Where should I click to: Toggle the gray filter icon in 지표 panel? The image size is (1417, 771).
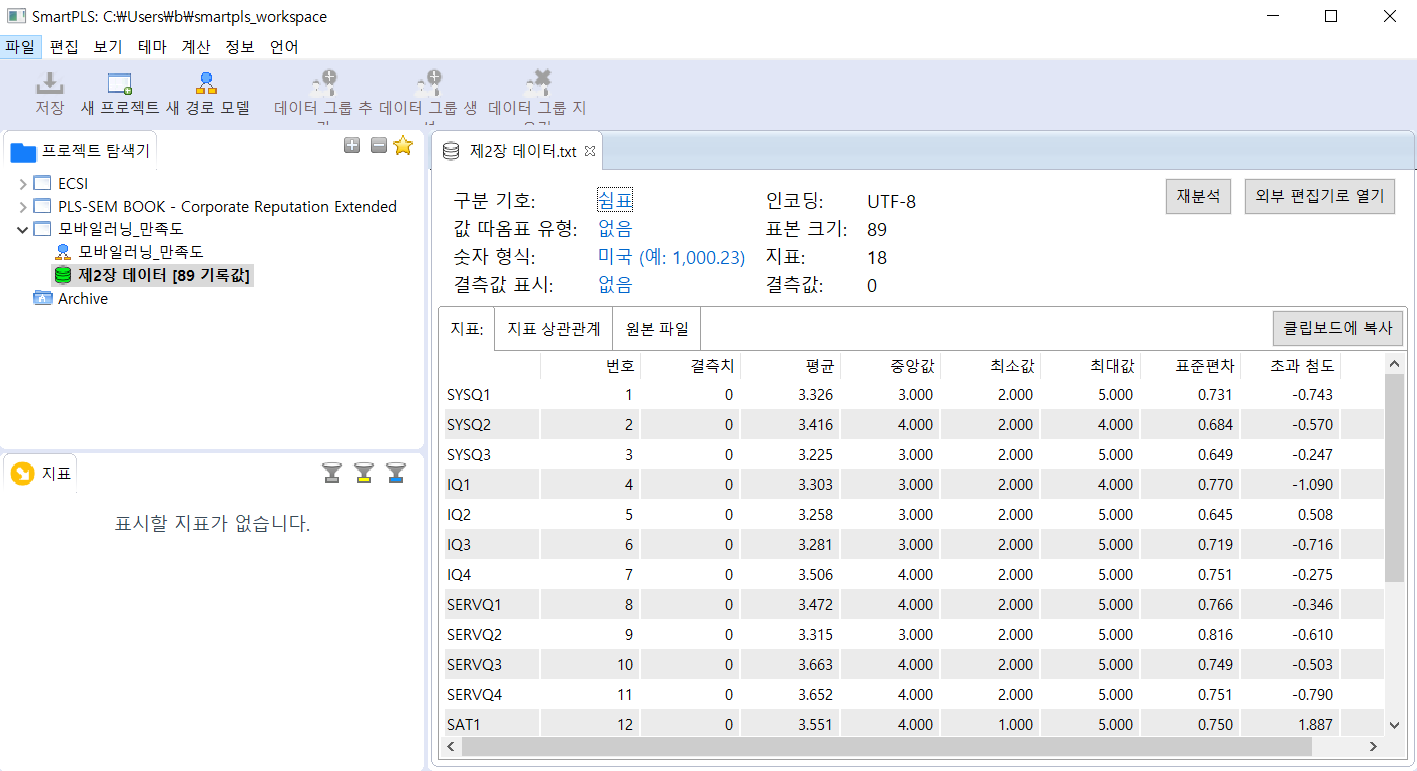(x=332, y=472)
